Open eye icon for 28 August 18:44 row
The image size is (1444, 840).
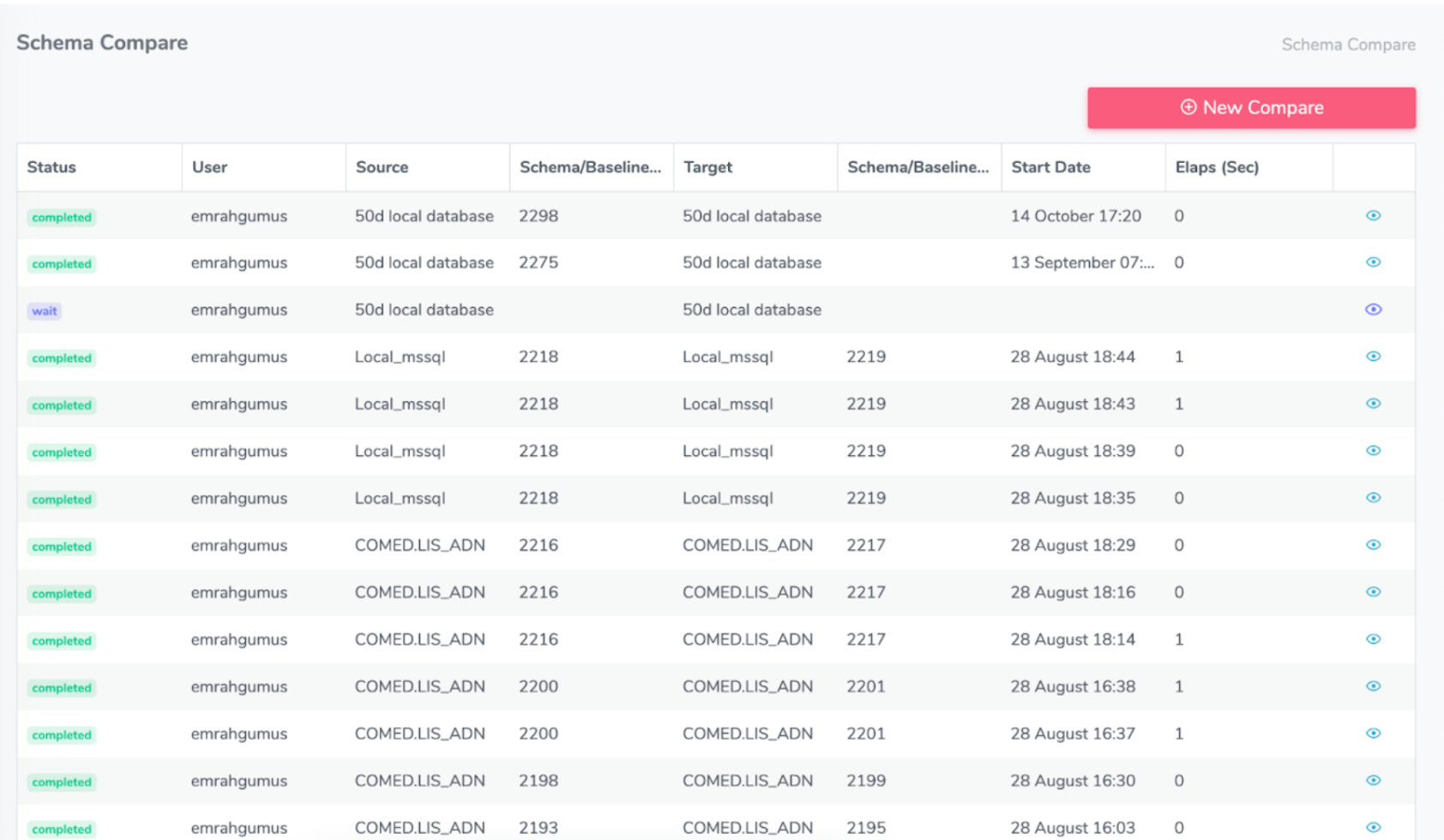(x=1373, y=357)
